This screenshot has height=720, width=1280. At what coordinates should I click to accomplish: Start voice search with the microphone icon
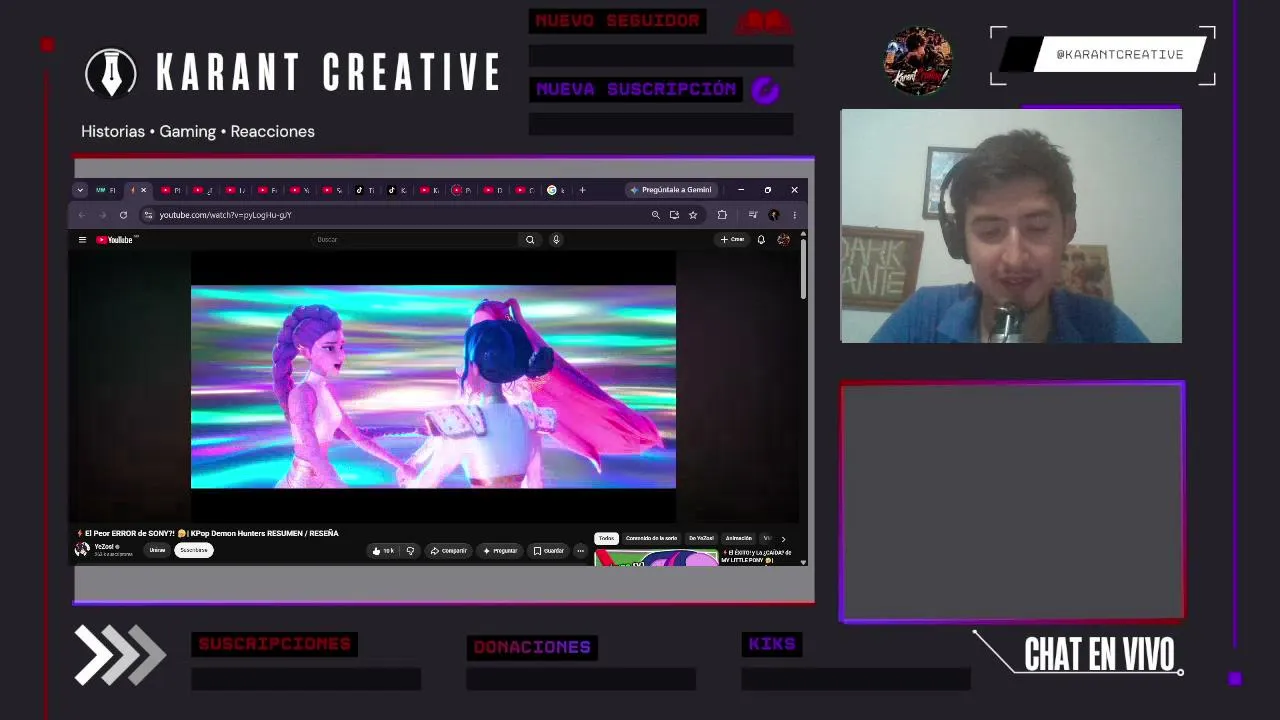(x=556, y=240)
